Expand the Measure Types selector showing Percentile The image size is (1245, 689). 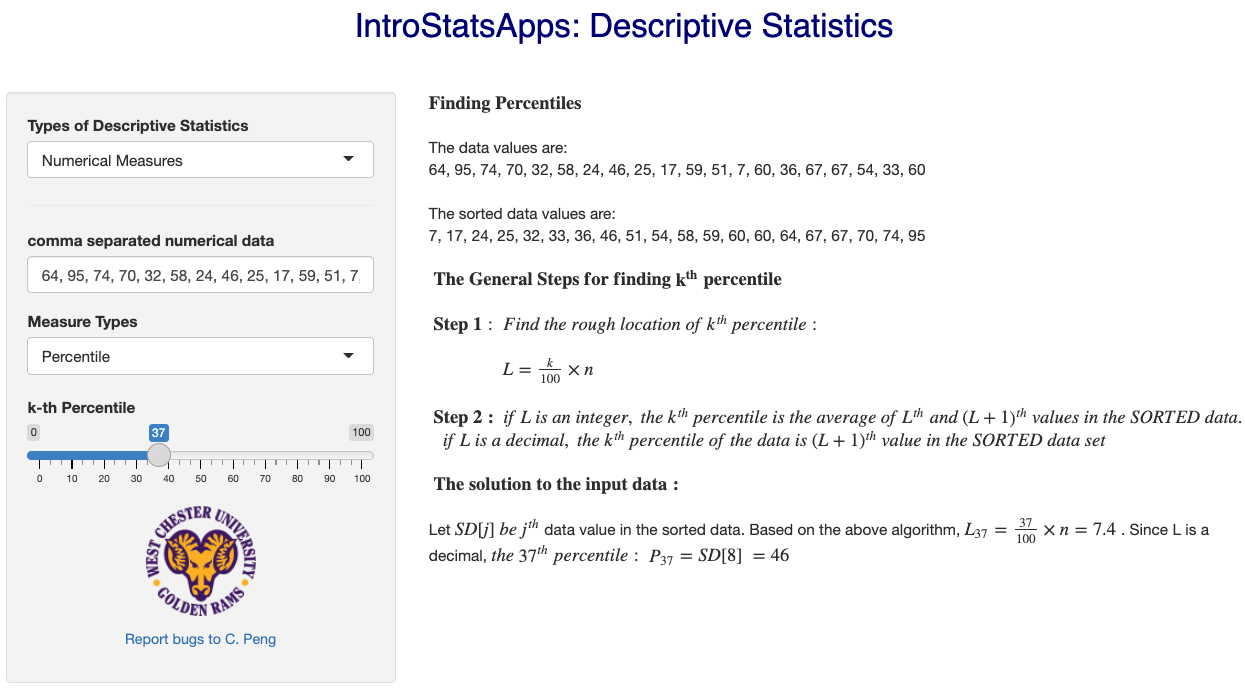pos(200,357)
